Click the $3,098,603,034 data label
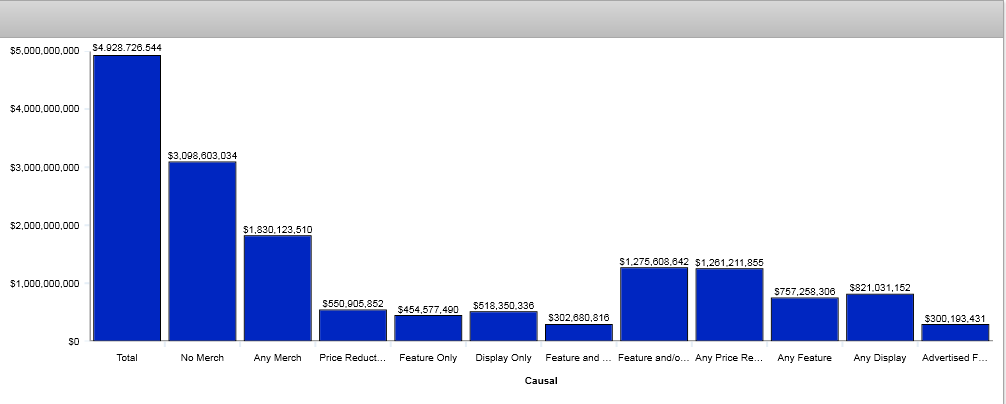The height and width of the screenshot is (404, 1006). click(202, 155)
